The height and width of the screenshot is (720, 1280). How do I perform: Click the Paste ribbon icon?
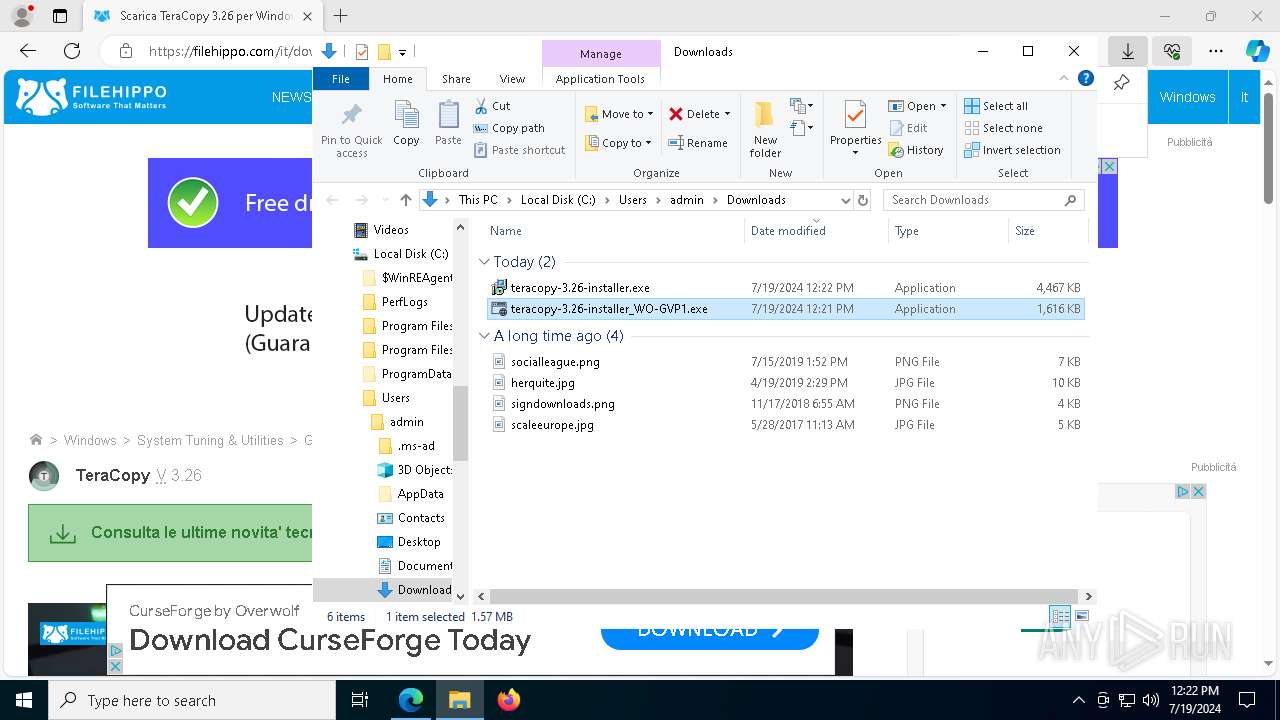[448, 124]
